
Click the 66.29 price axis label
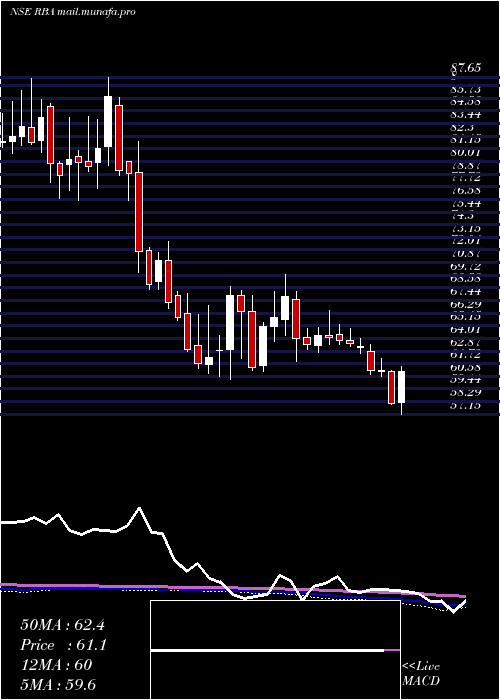[466, 305]
